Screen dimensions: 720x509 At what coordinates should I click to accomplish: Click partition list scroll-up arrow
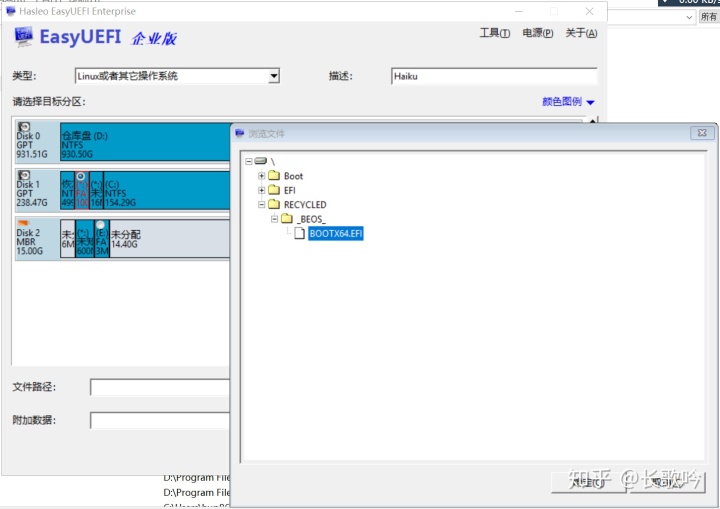point(592,121)
